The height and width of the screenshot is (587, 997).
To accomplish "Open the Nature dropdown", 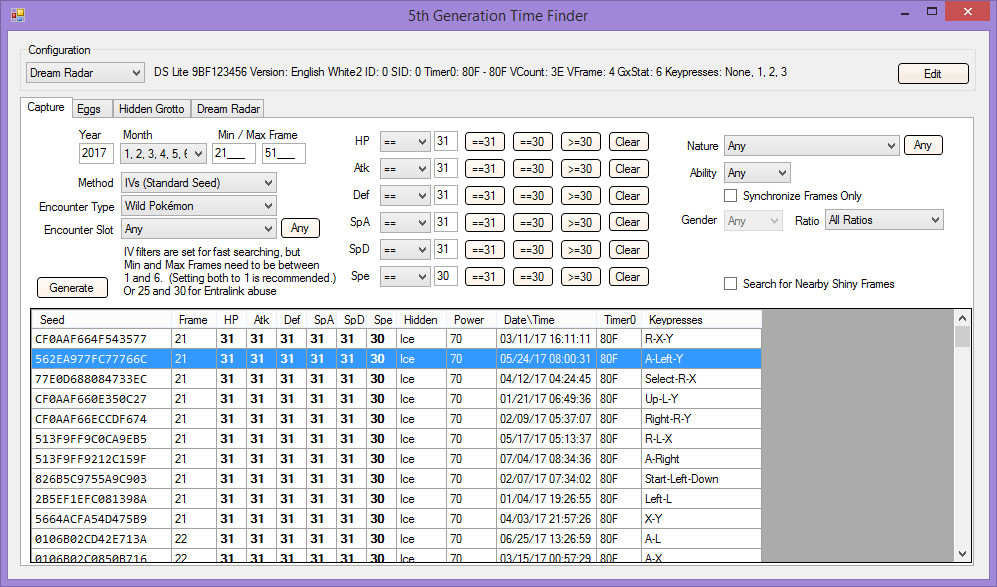I will click(812, 146).
